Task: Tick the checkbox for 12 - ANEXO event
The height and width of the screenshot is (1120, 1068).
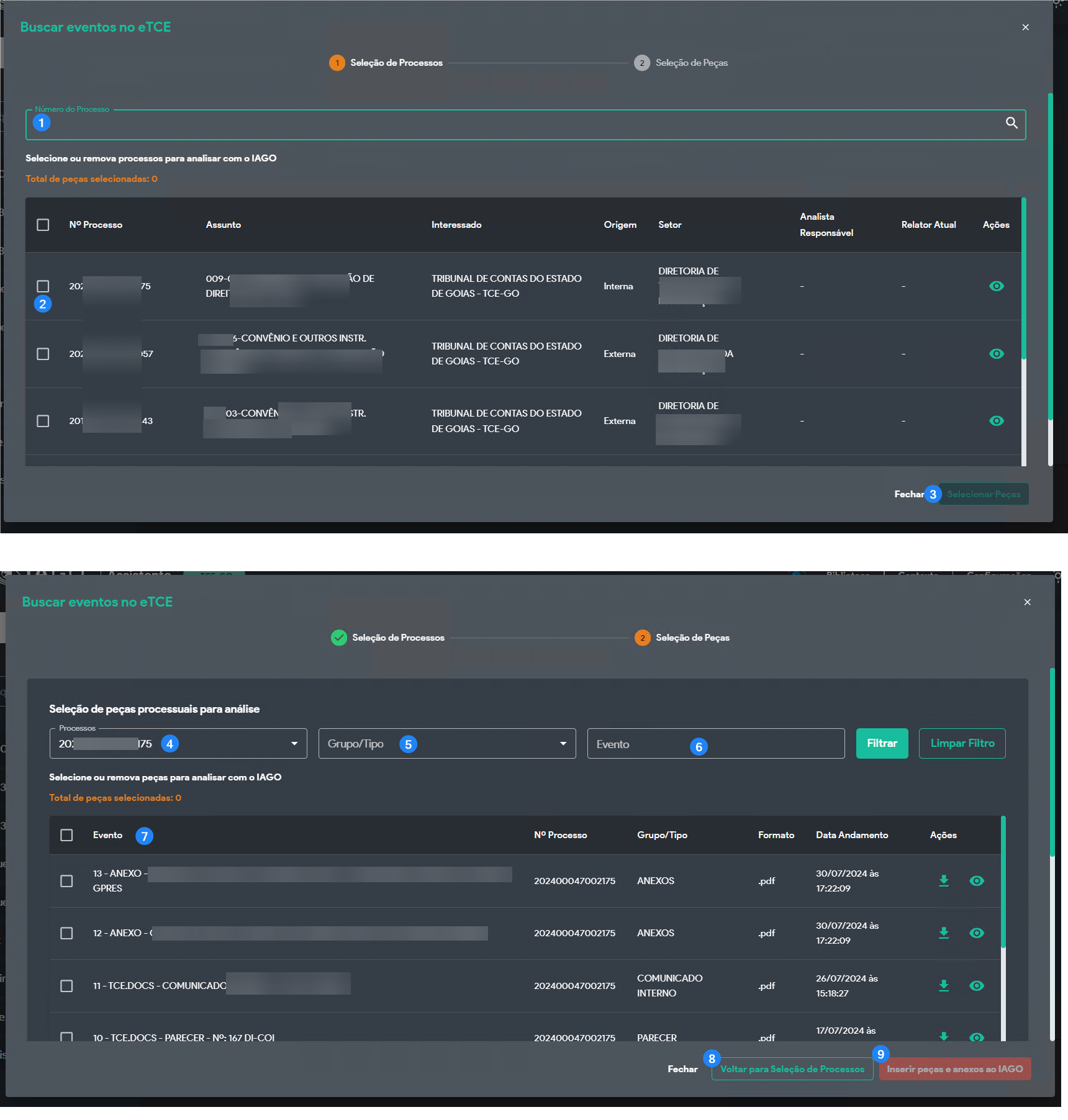Action: pyautogui.click(x=66, y=933)
